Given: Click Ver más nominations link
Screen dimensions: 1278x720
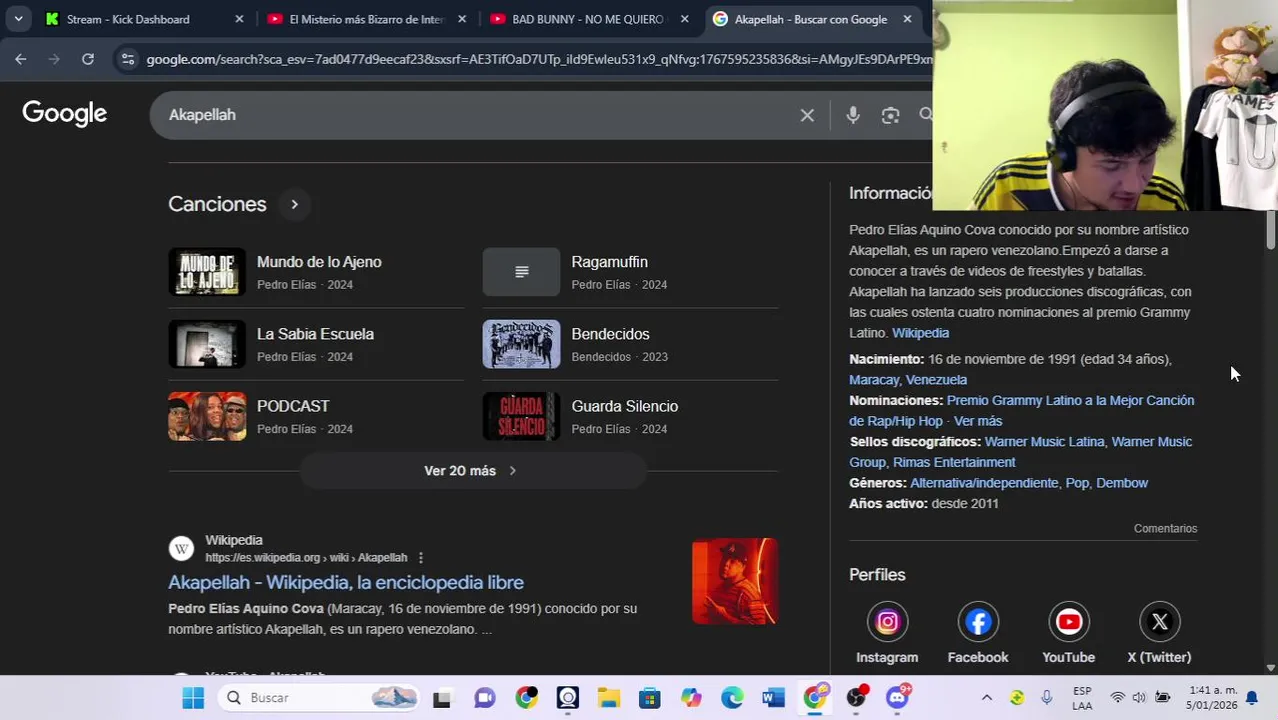Looking at the screenshot, I should pos(978,421).
